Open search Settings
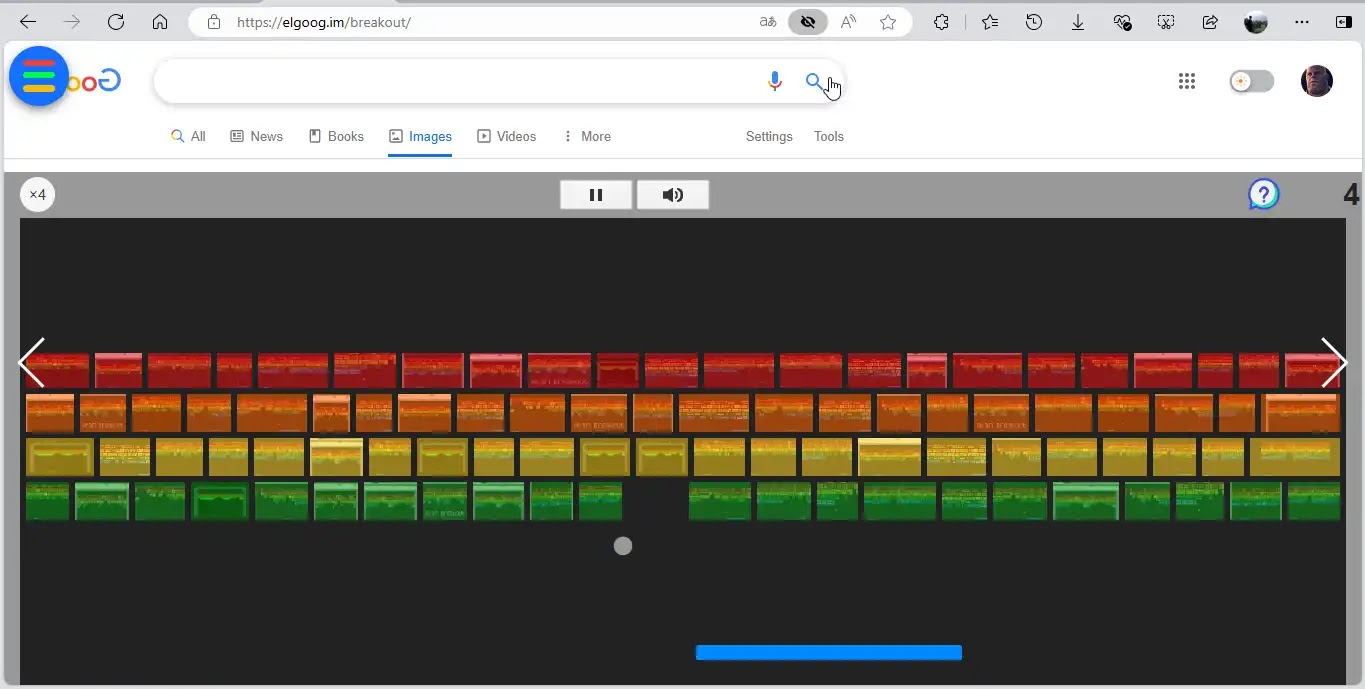 [x=769, y=137]
